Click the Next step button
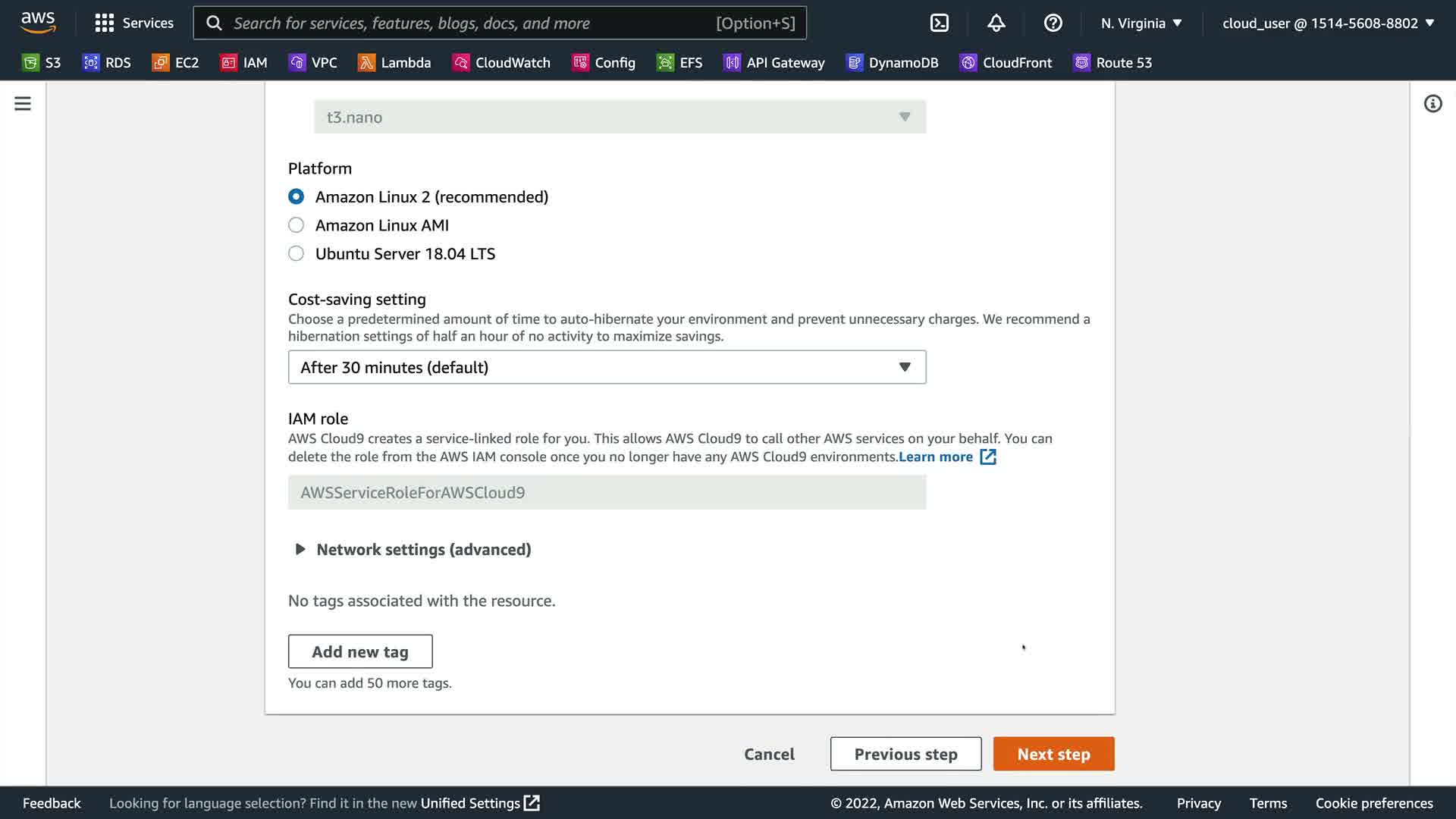Screen dimensions: 1456x819 pyautogui.click(x=1053, y=754)
